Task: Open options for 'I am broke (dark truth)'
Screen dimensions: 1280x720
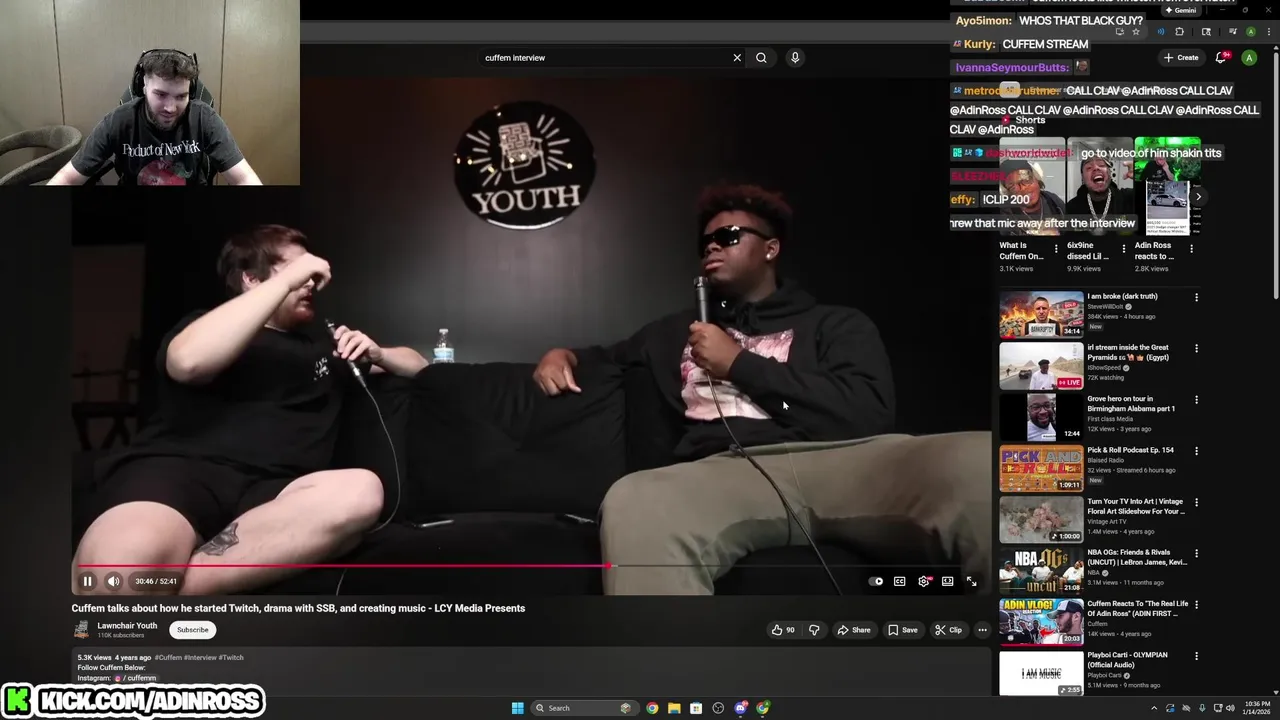Action: coord(1196,297)
